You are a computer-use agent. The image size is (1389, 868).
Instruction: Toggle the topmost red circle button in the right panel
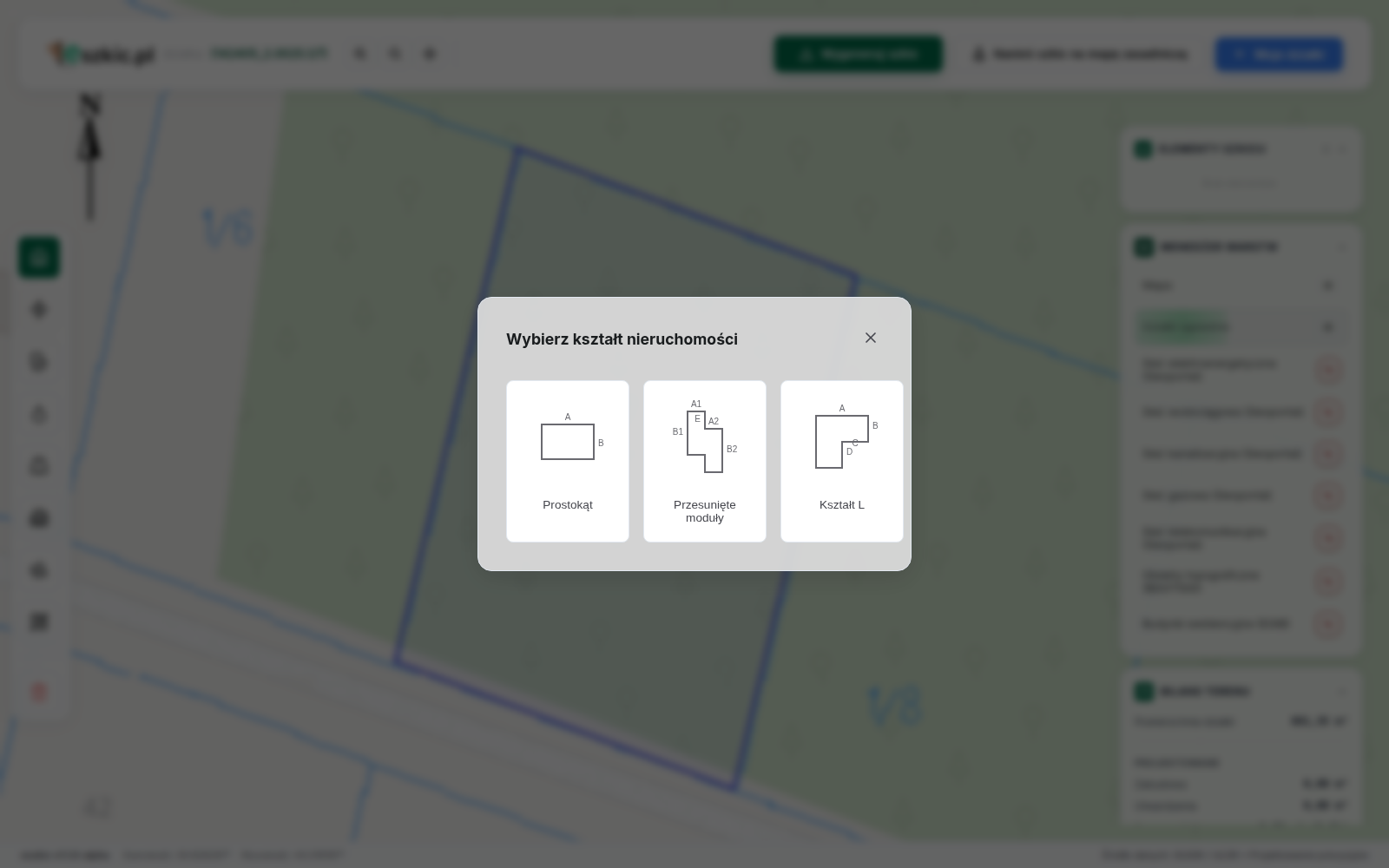pyautogui.click(x=1327, y=371)
